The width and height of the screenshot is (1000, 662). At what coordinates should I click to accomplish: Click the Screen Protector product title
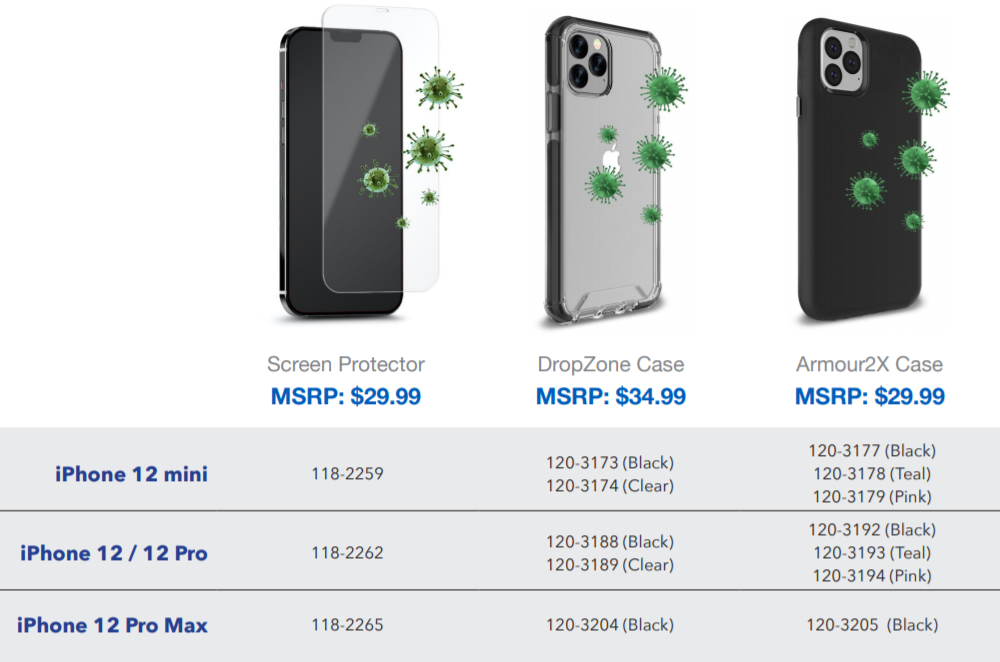pos(346,364)
